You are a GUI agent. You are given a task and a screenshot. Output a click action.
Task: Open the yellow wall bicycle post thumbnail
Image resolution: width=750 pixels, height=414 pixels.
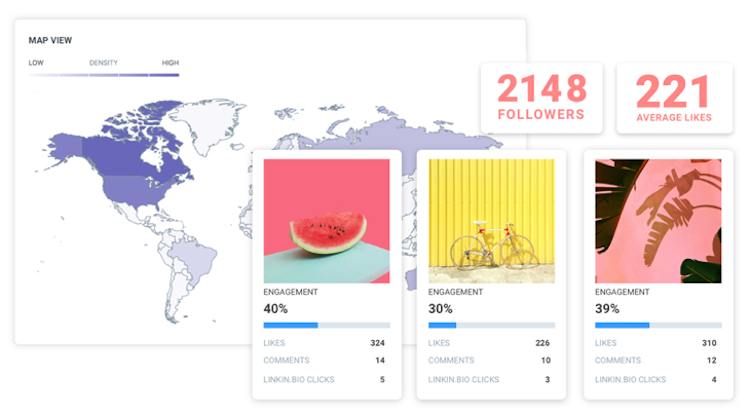point(492,221)
